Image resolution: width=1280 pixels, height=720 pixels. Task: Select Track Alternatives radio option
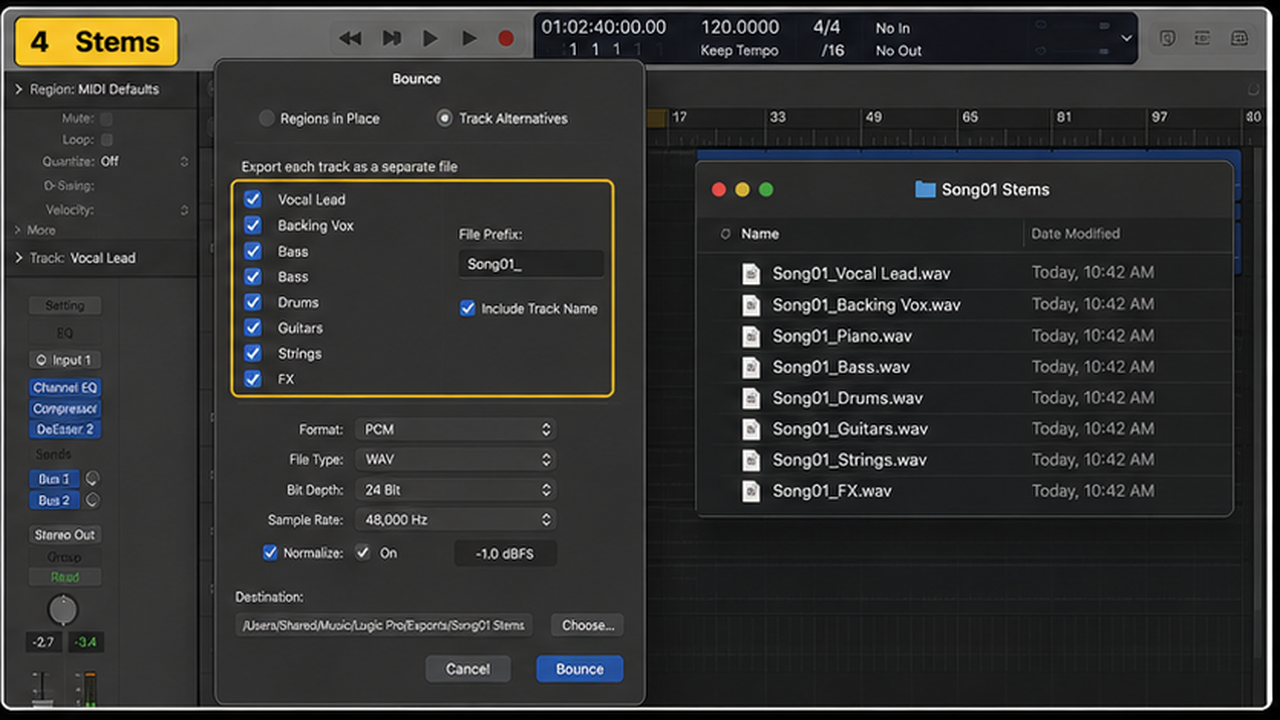pos(444,118)
